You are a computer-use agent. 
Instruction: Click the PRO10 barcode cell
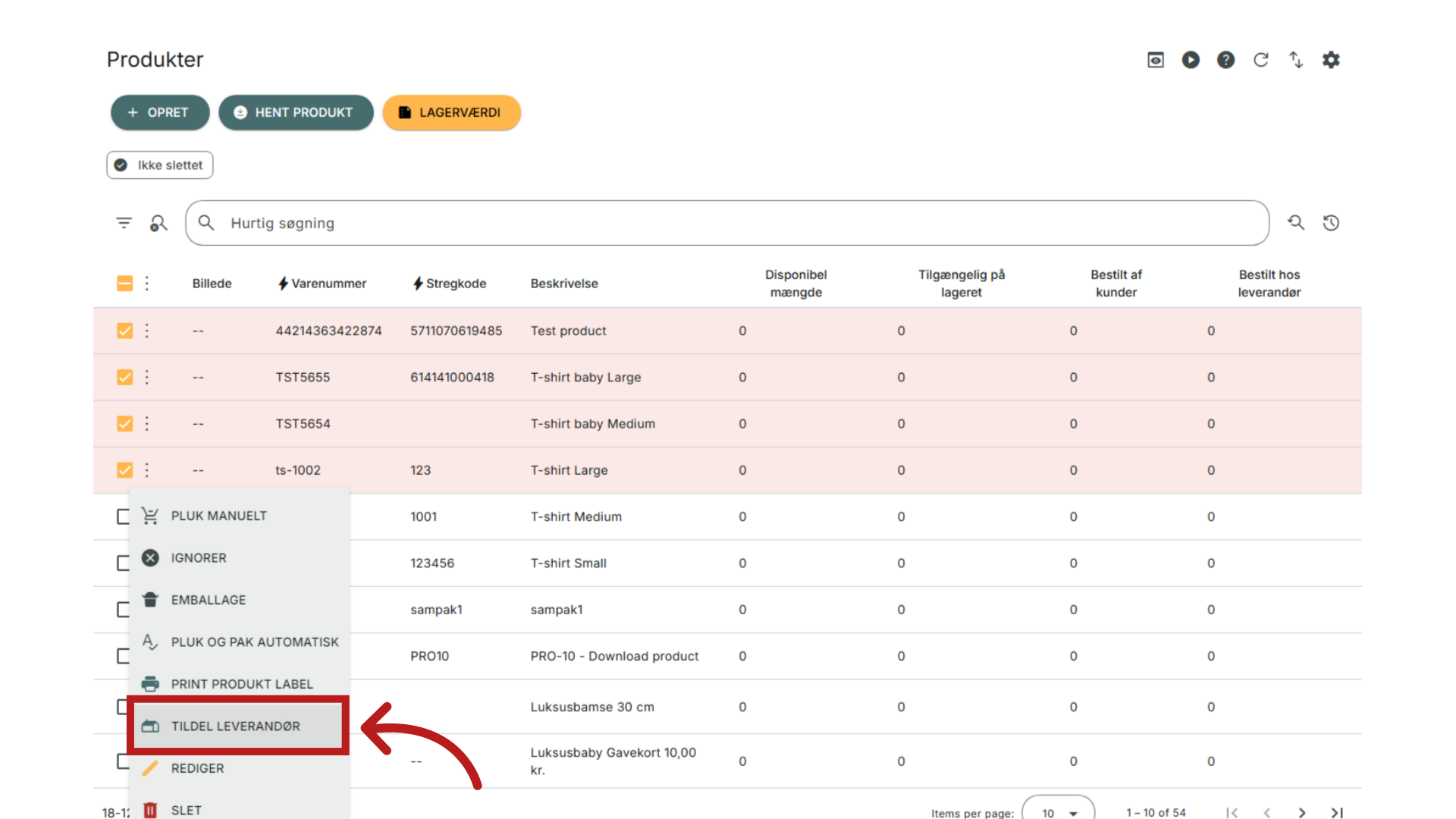429,656
